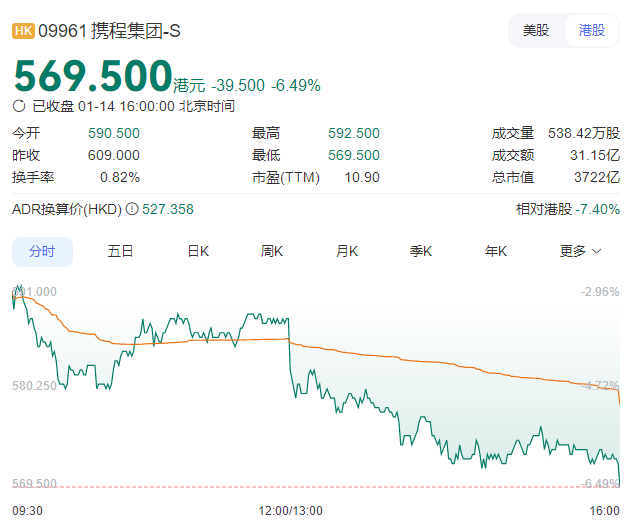Switch to the 五日 five-day tab
Viewport: 634px width, 526px height.
click(120, 252)
